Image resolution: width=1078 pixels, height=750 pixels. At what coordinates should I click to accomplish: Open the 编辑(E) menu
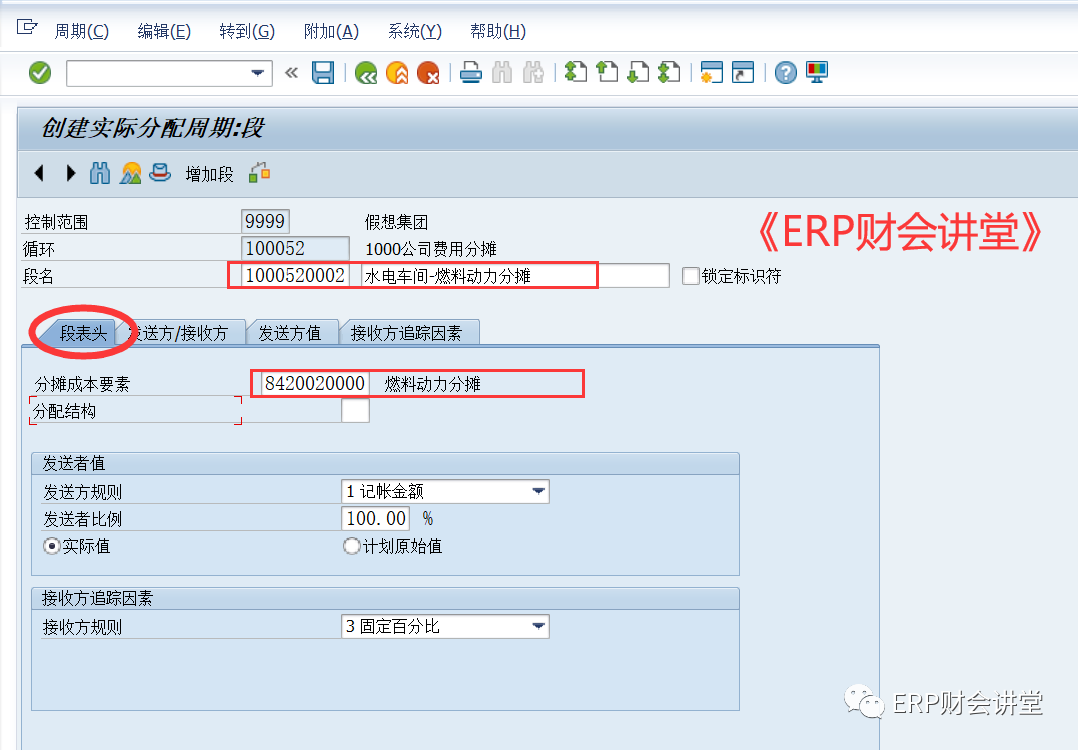(164, 31)
